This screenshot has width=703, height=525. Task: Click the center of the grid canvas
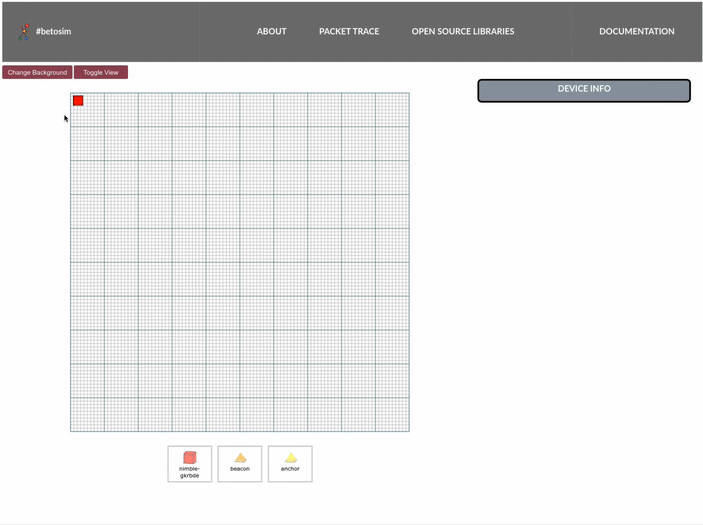click(x=240, y=262)
